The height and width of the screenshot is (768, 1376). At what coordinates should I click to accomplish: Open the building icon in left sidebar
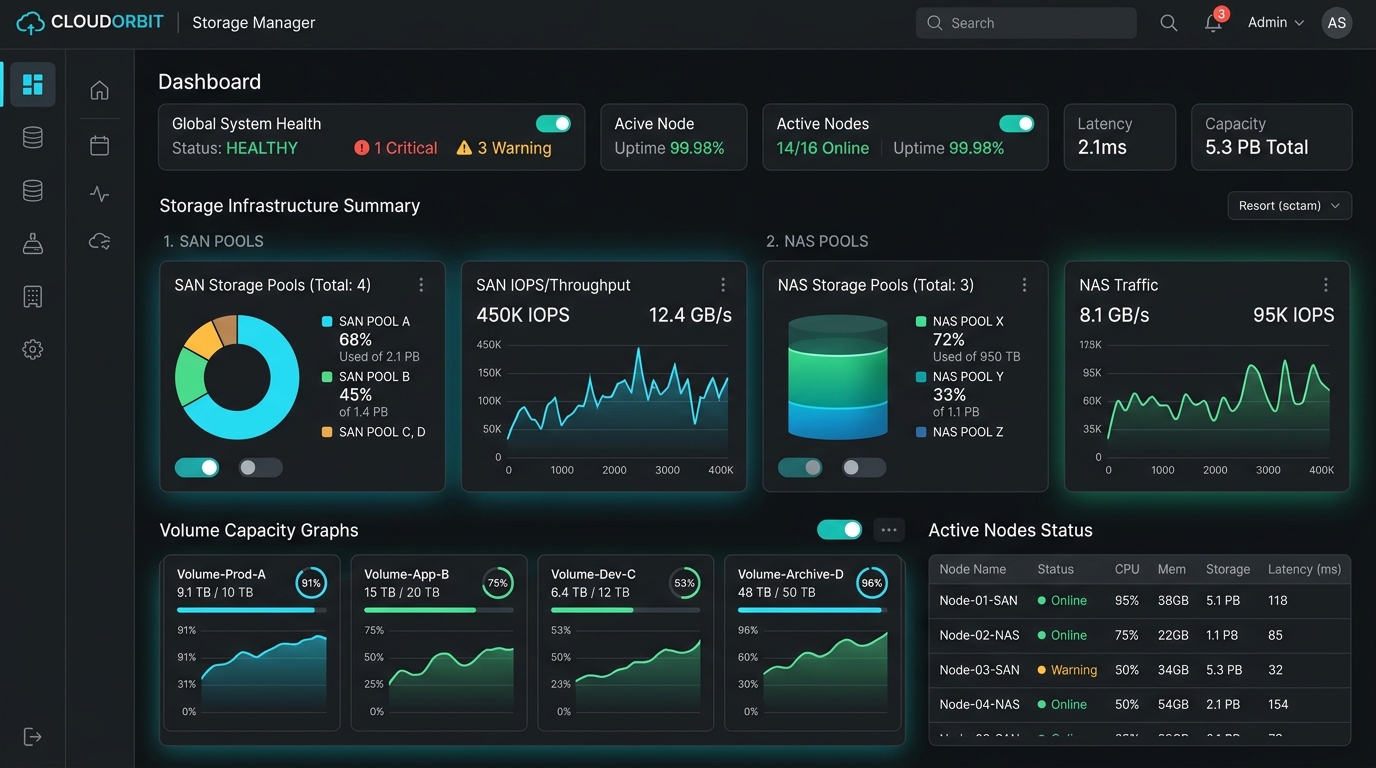click(33, 297)
